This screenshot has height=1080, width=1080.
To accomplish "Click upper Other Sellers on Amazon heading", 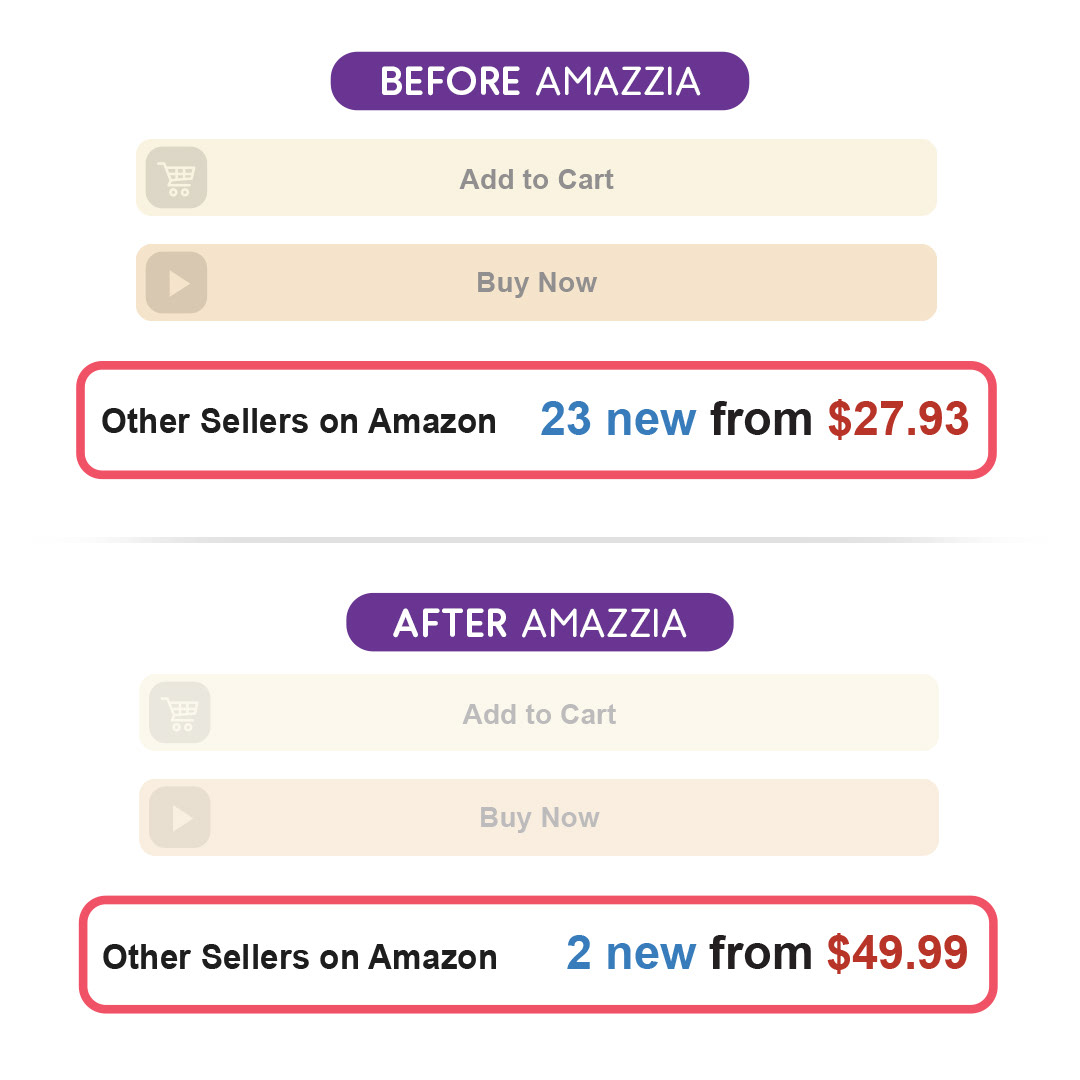I will tap(299, 421).
